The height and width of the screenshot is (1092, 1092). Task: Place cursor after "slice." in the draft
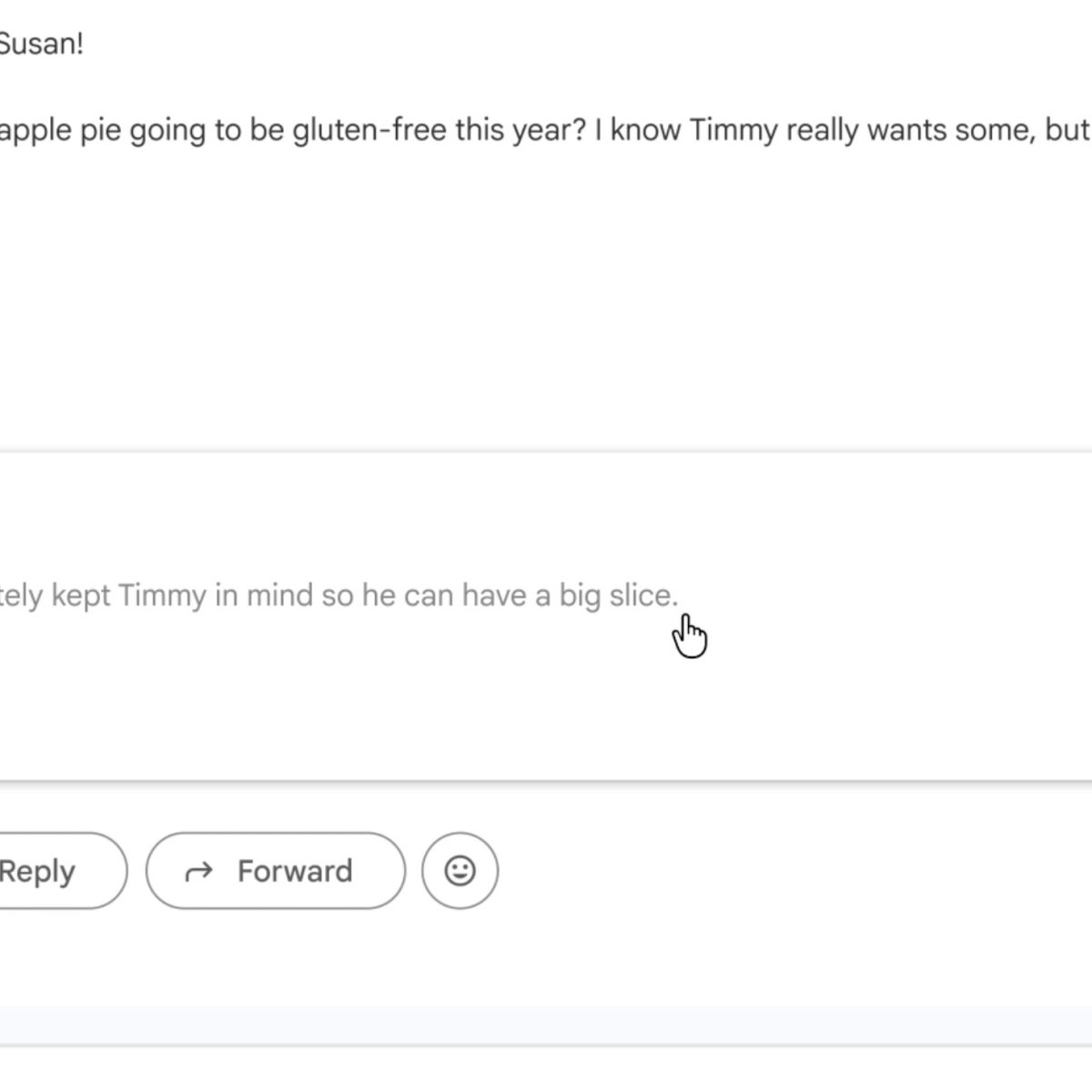(680, 596)
